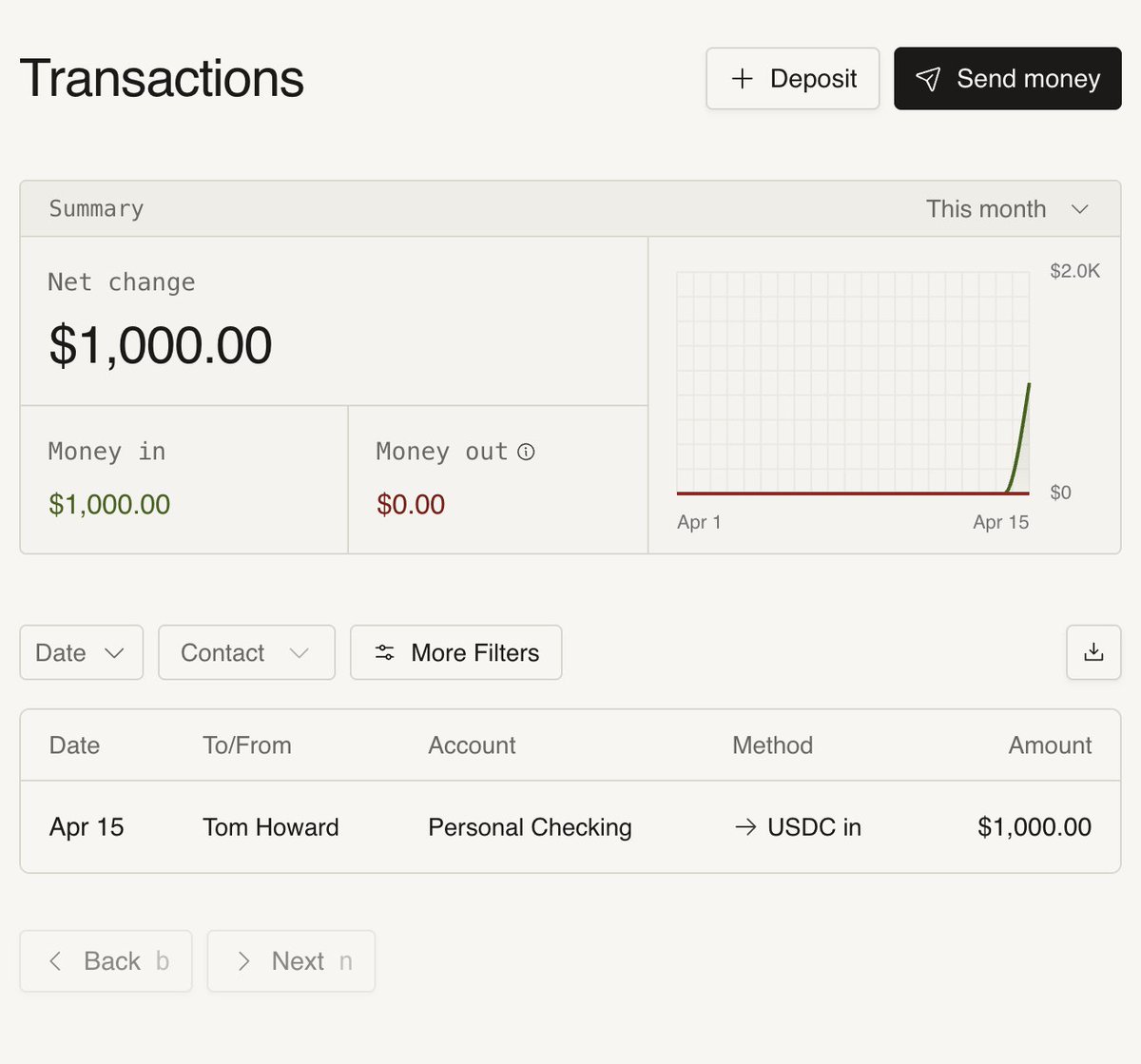Screen dimensions: 1141x1064
Task: Expand the Date filter dropdown
Action: 81,652
